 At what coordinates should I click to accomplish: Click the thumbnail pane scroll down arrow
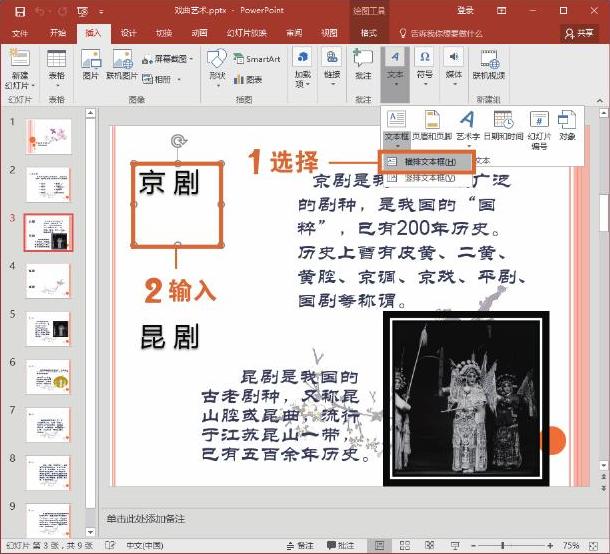[x=90, y=531]
